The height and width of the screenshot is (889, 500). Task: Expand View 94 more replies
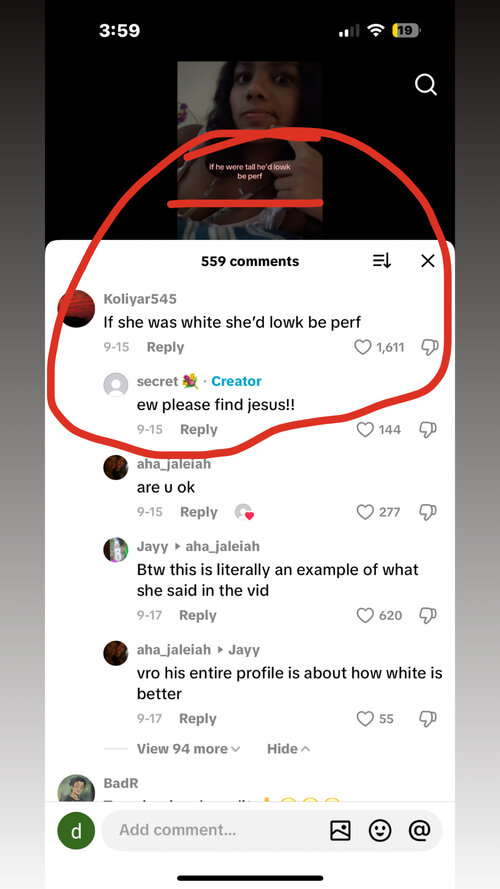188,749
